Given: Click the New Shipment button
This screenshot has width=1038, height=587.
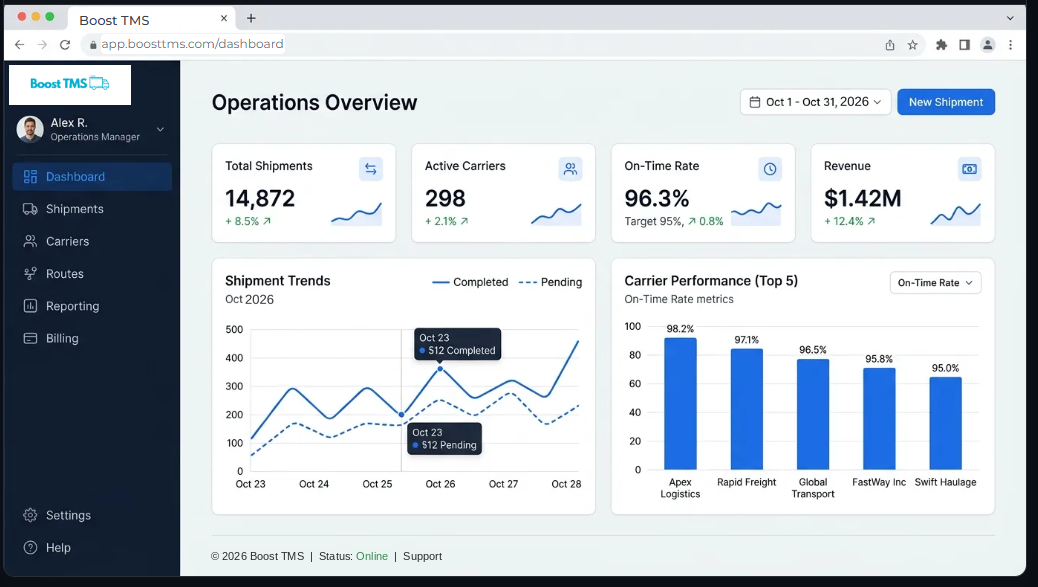Looking at the screenshot, I should pos(946,102).
